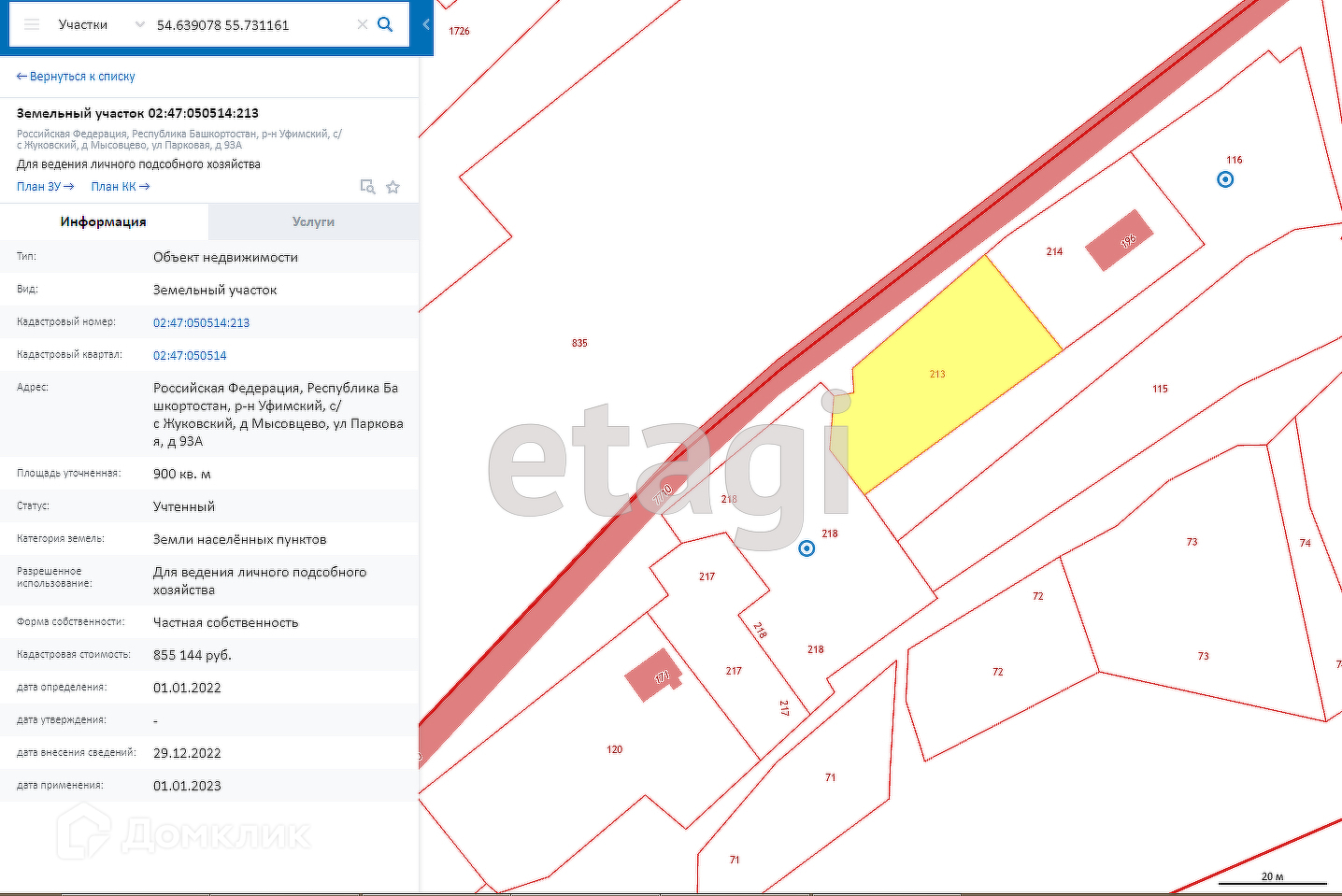Screen dimensions: 1342x896
Task: Click the zoom-to-object icon near star
Action: pyautogui.click(x=367, y=187)
